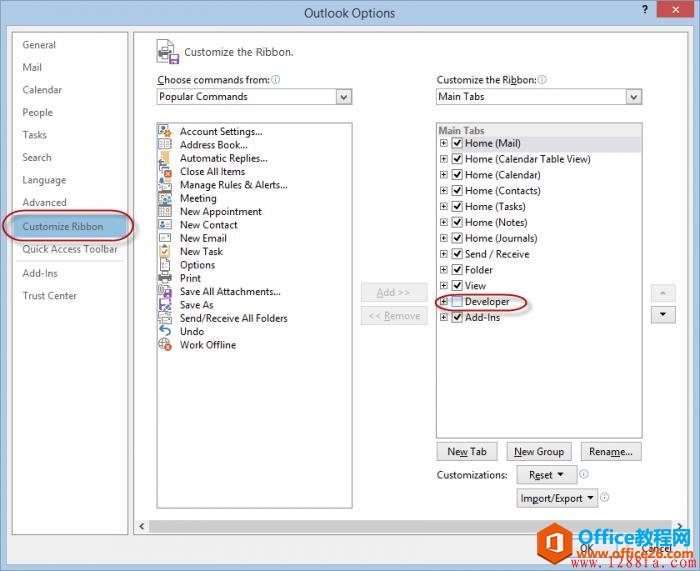
Task: Select the New Appointment calendar icon
Action: (165, 211)
